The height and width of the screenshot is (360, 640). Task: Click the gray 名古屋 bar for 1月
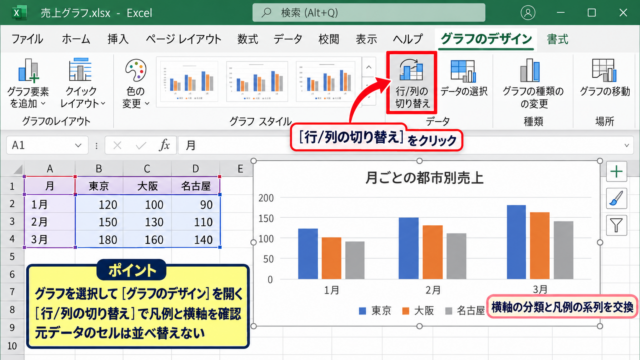pos(355,260)
